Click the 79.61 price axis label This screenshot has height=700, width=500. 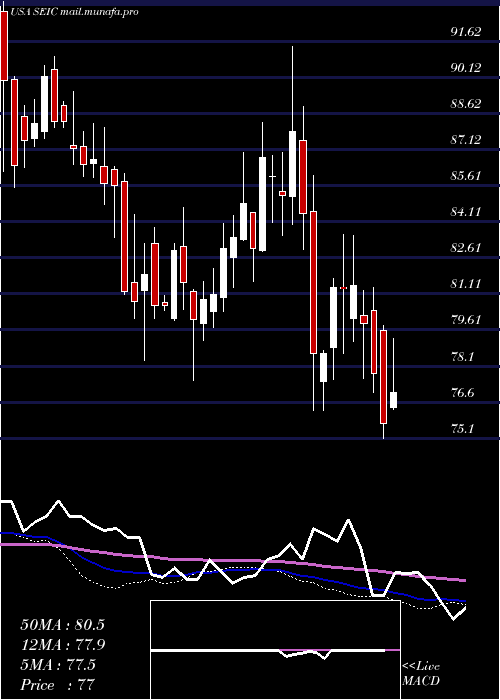coord(466,320)
